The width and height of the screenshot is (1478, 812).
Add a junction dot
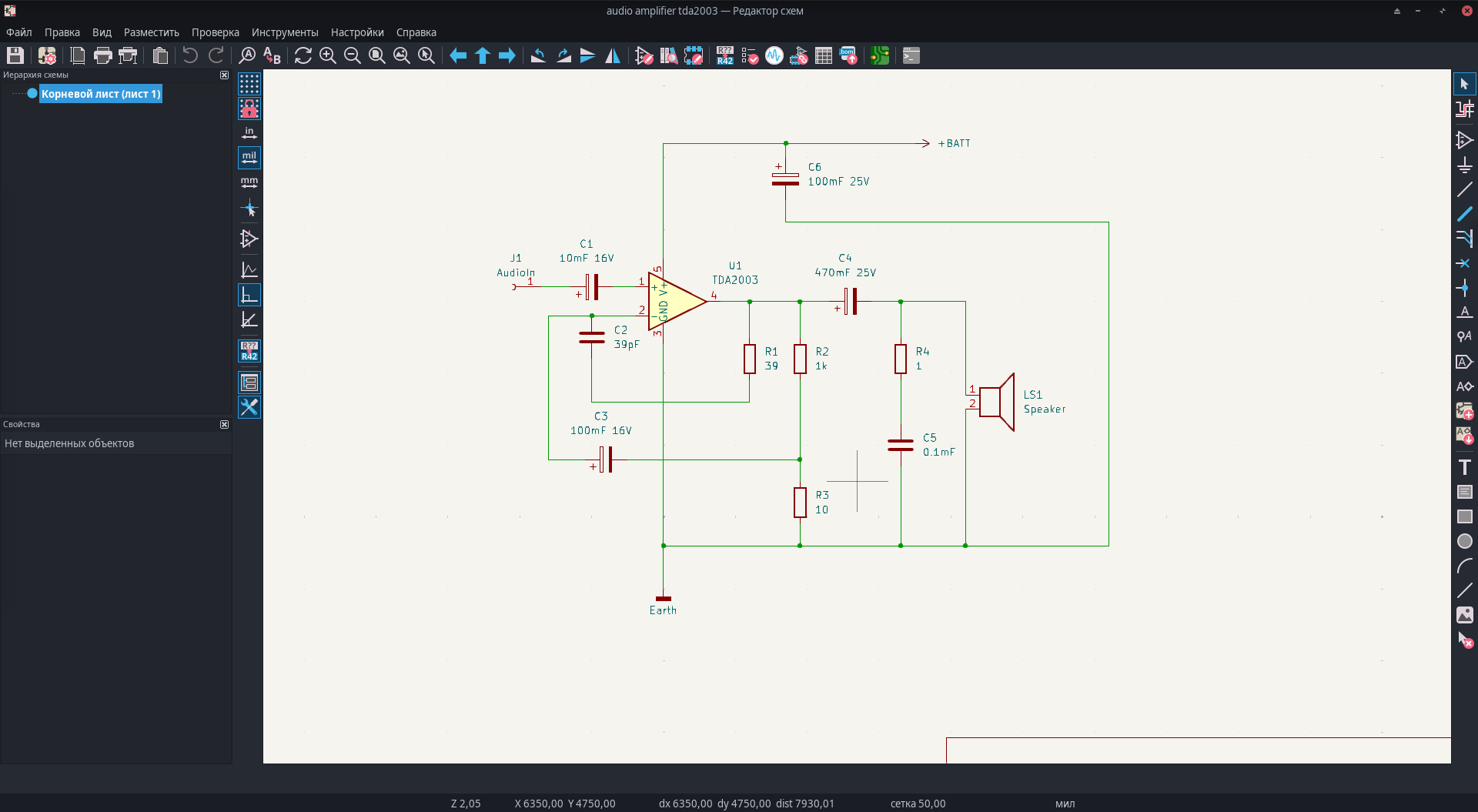pyautogui.click(x=1465, y=288)
